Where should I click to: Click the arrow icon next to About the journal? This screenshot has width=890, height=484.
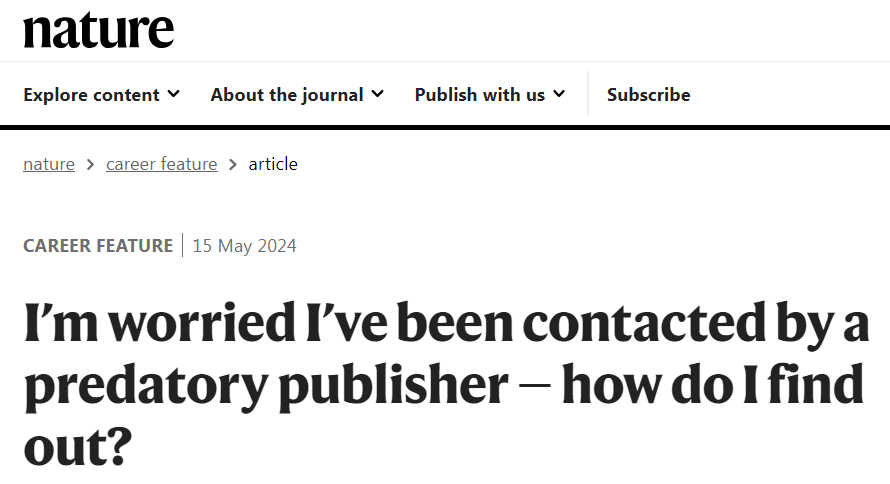[x=377, y=94]
